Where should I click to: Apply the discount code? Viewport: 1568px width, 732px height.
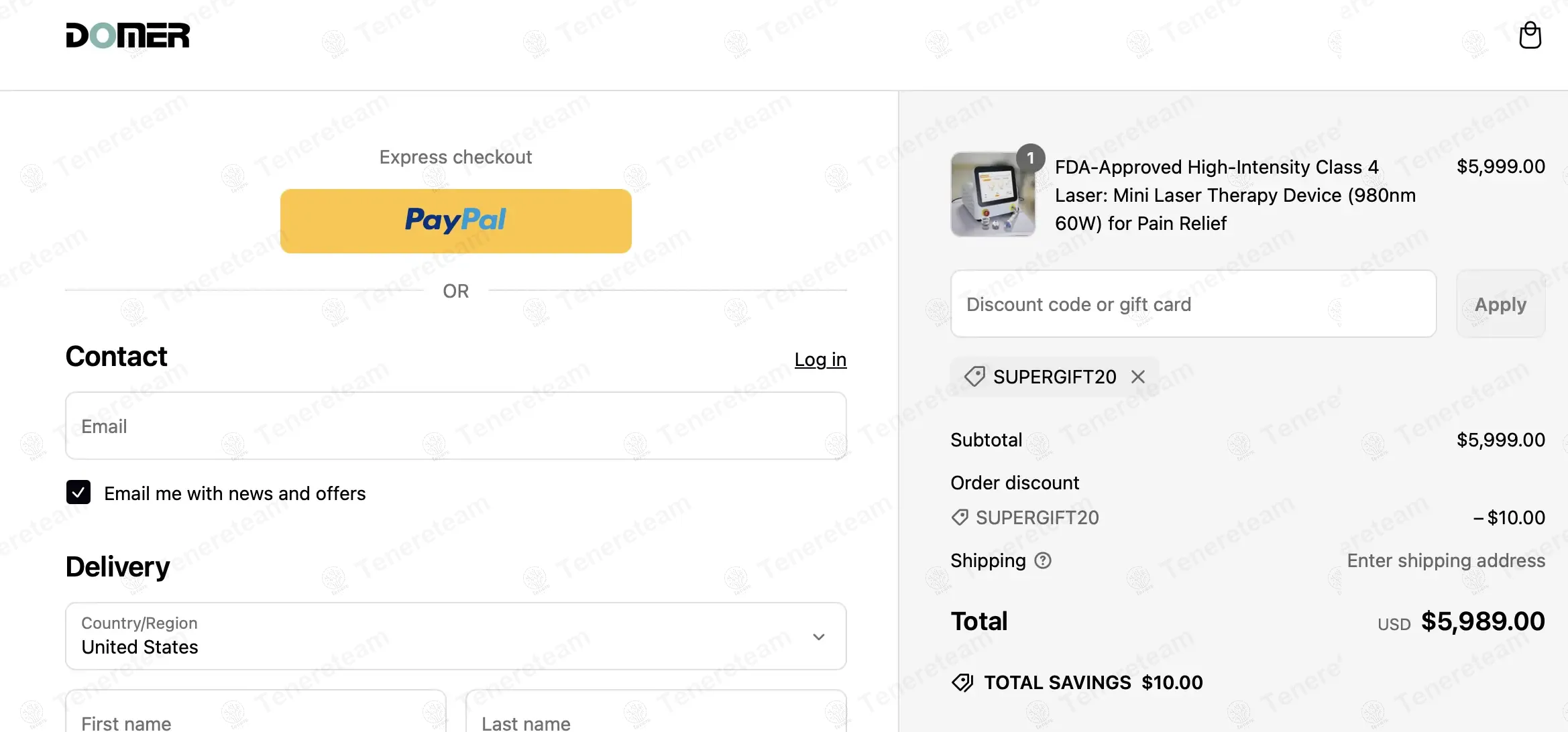[x=1500, y=304]
